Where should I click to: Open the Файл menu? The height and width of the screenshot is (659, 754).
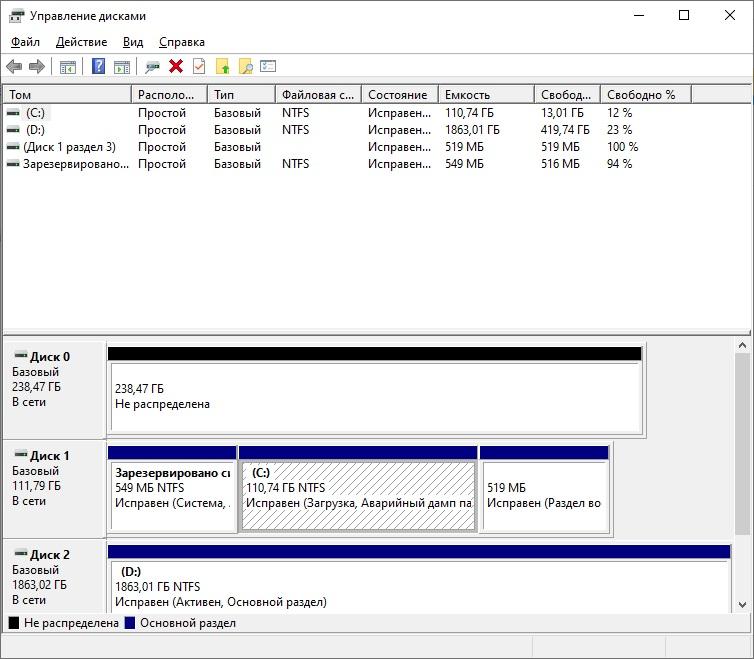point(25,42)
